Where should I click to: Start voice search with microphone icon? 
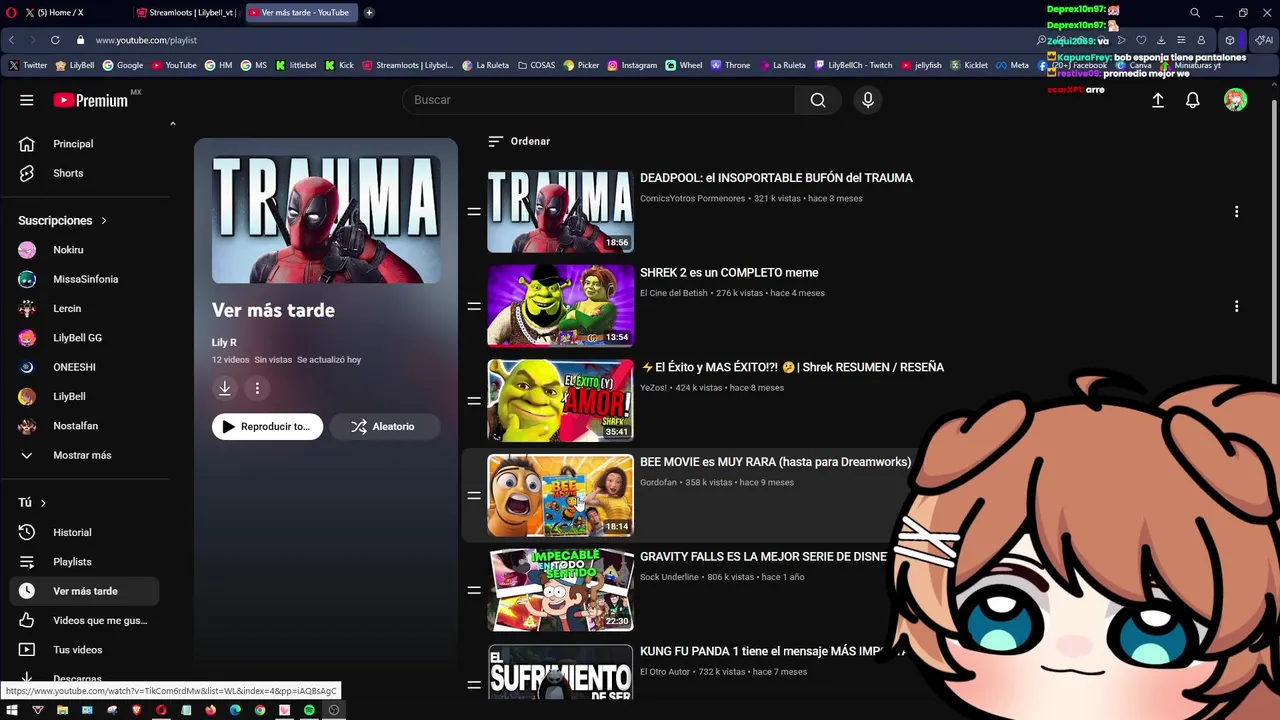[868, 100]
